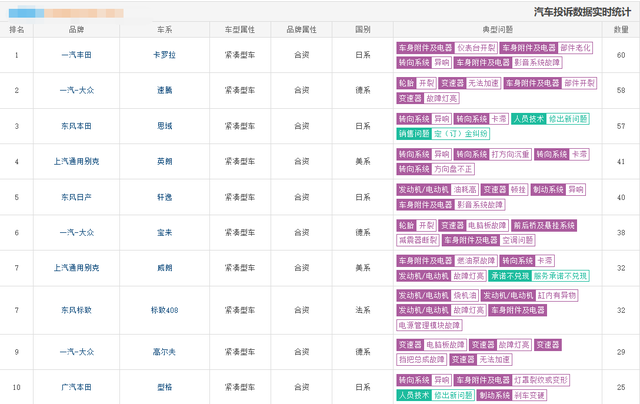The width and height of the screenshot is (640, 404).
Task: Open the 广汽本田 brand link
Action: click(x=76, y=387)
